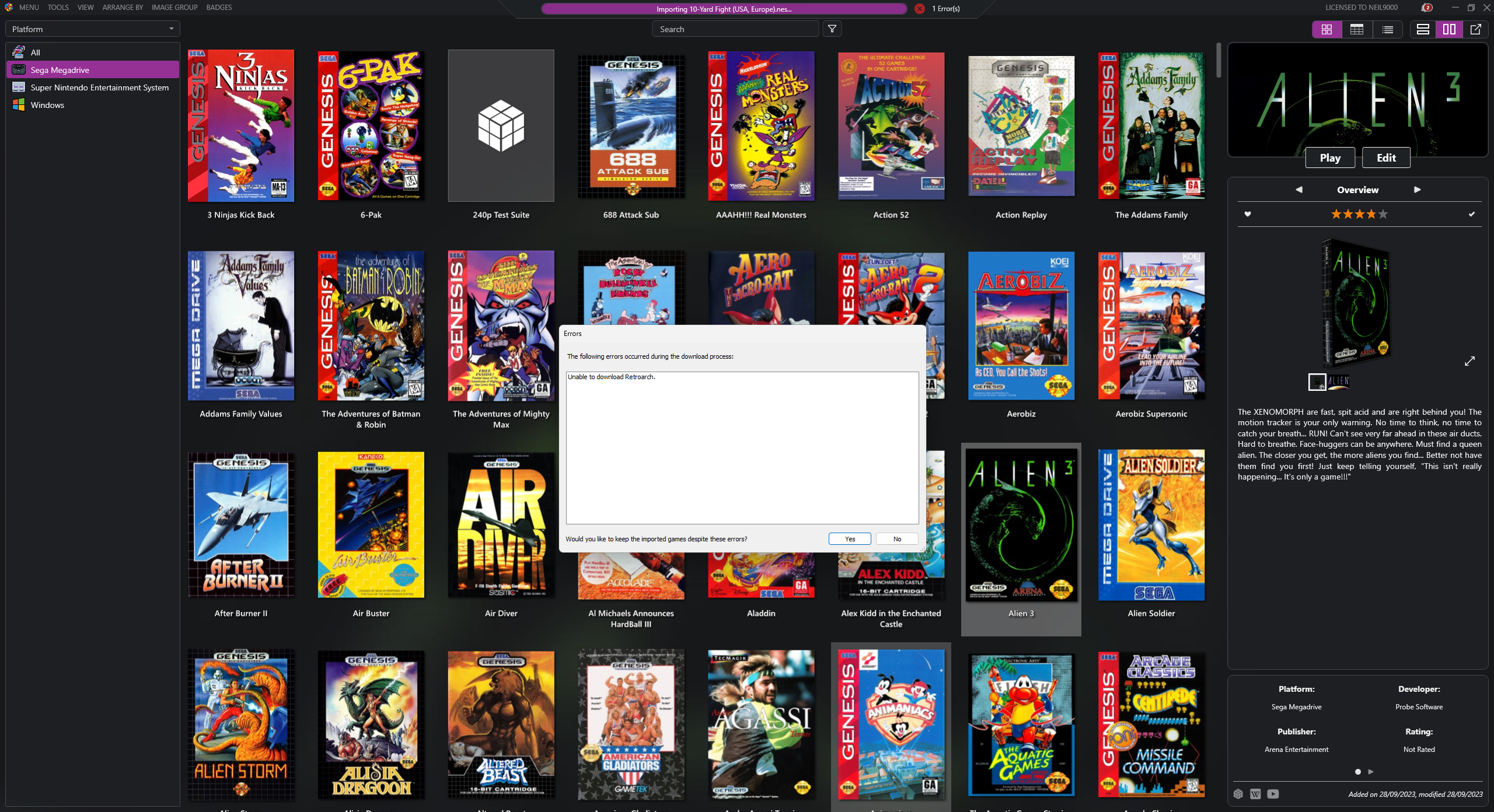This screenshot has width=1494, height=812.
Task: Select the After Burner II cover
Action: tap(241, 525)
